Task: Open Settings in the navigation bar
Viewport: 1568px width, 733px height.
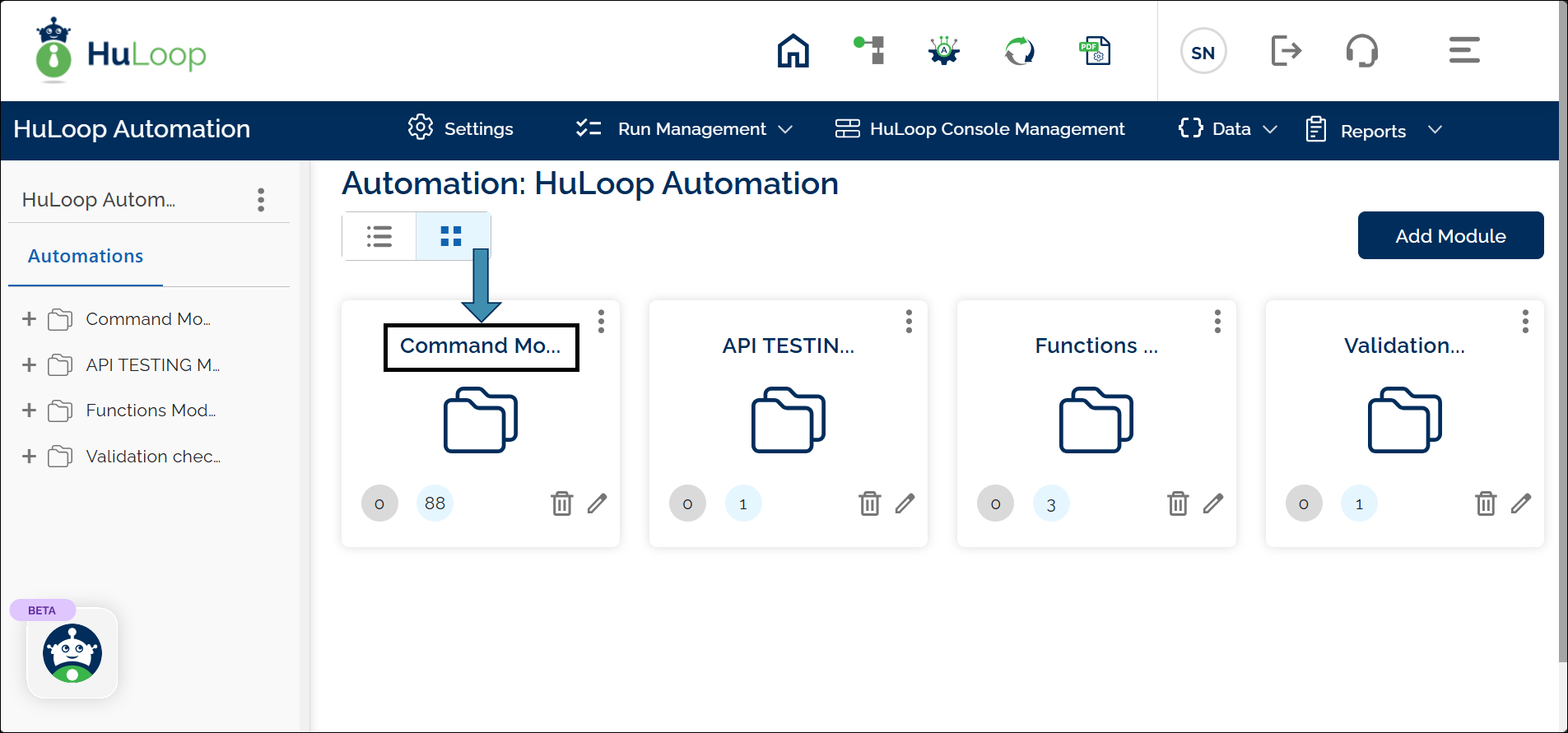Action: click(461, 129)
